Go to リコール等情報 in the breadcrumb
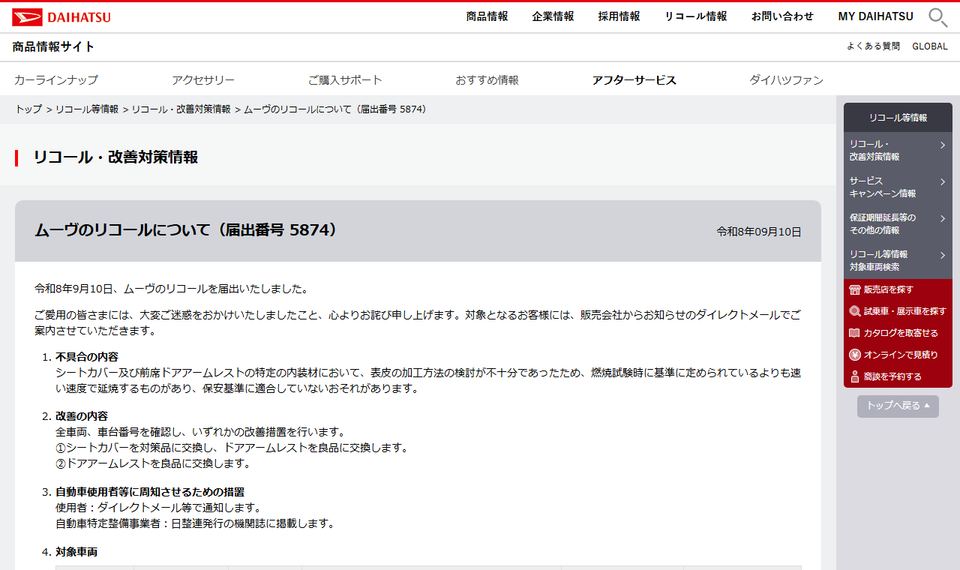The width and height of the screenshot is (960, 570). (x=87, y=110)
